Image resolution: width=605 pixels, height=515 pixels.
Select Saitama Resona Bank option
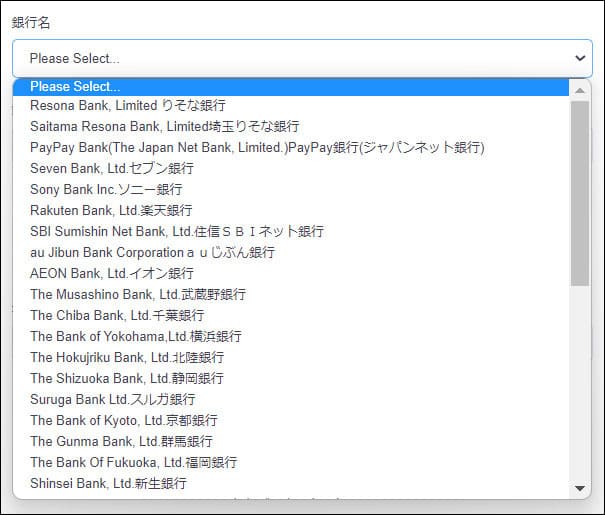pos(164,126)
